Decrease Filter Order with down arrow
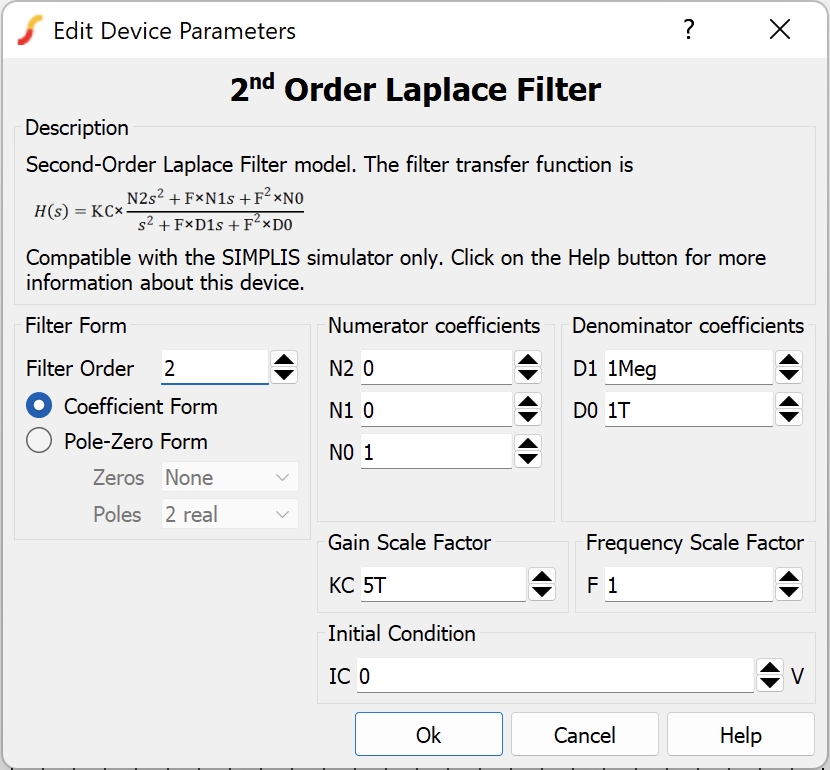Viewport: 830px width, 770px height. [x=284, y=375]
